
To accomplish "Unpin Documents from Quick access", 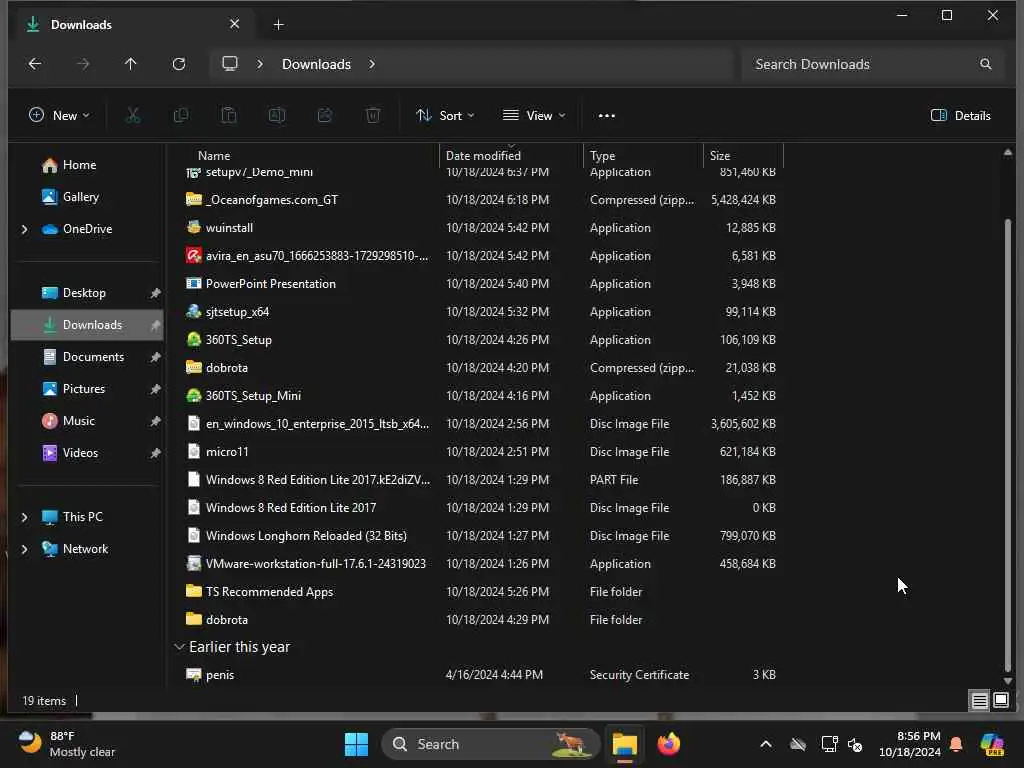I will click(155, 357).
